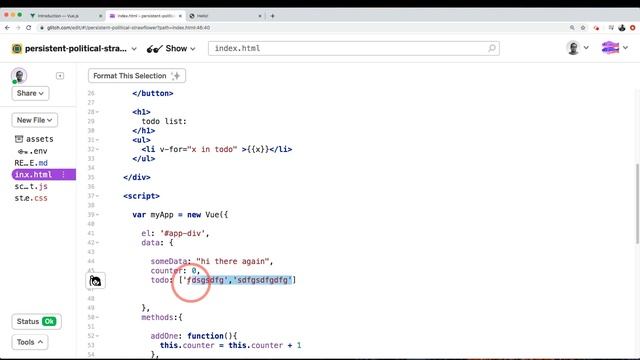Click the zoom magnifier icon in address bar
Screen dimensions: 640x360
pos(572,28)
